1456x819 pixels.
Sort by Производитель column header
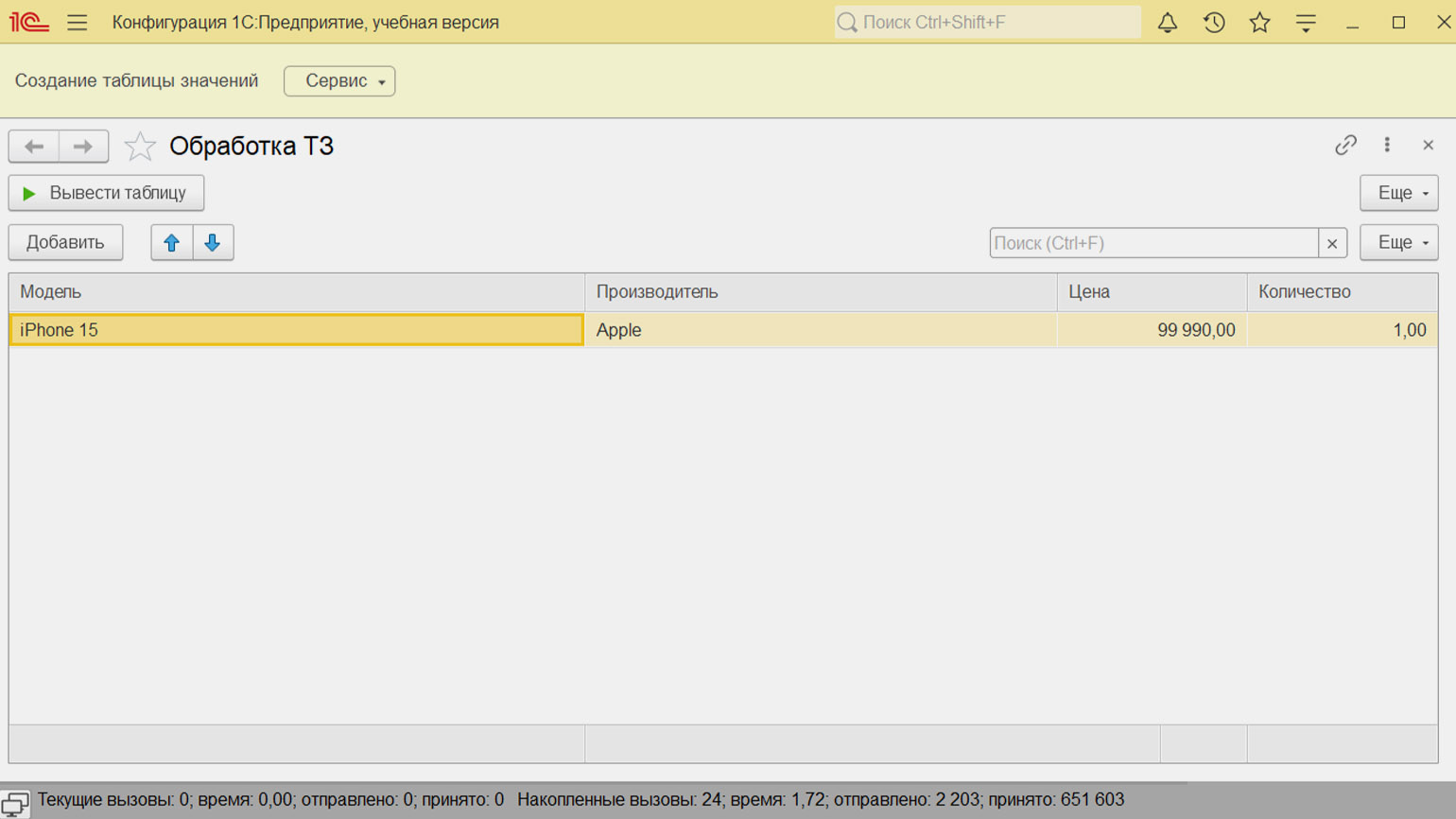click(x=821, y=292)
